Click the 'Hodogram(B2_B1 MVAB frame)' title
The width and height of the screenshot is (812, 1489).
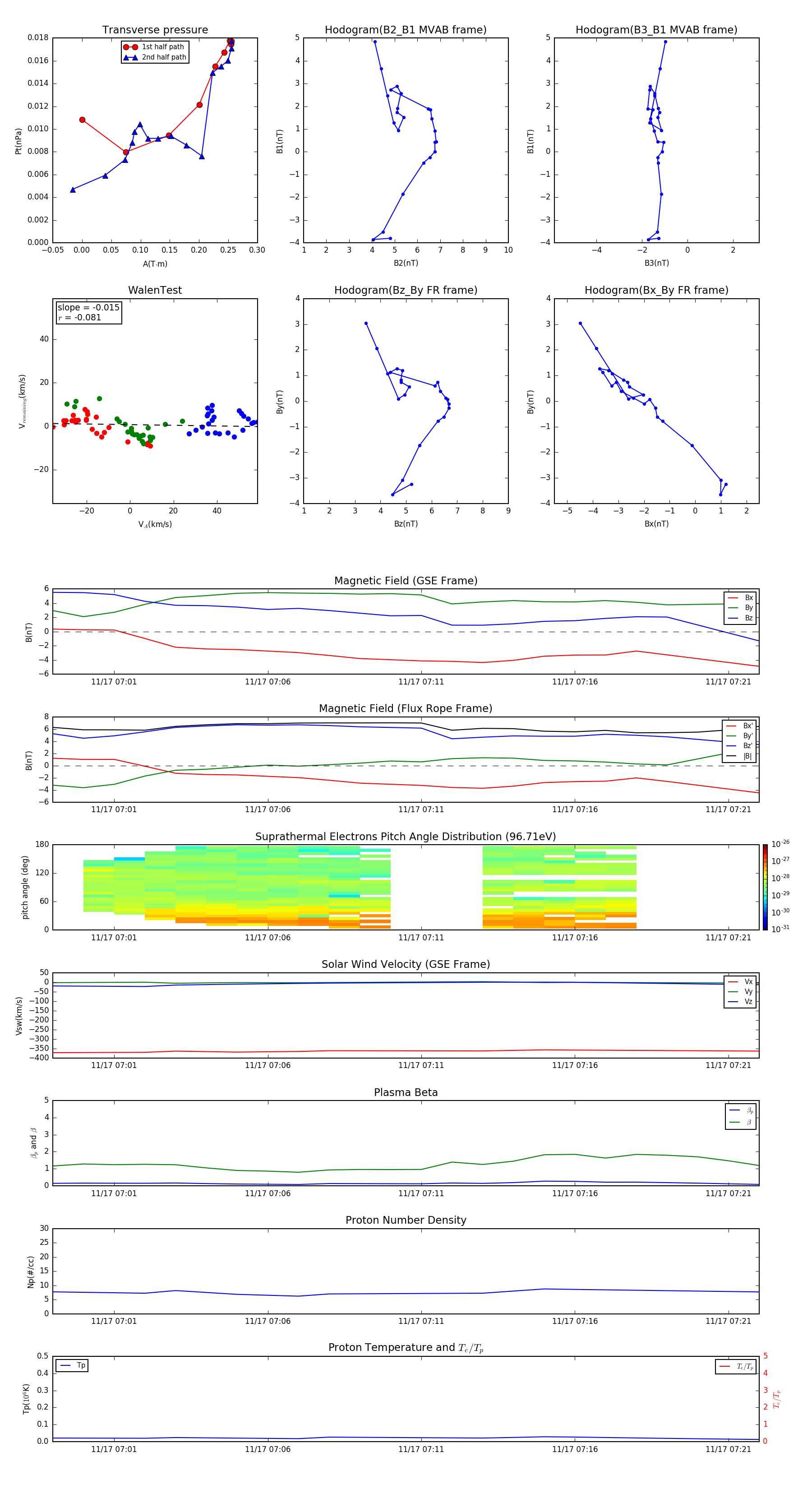[x=406, y=30]
